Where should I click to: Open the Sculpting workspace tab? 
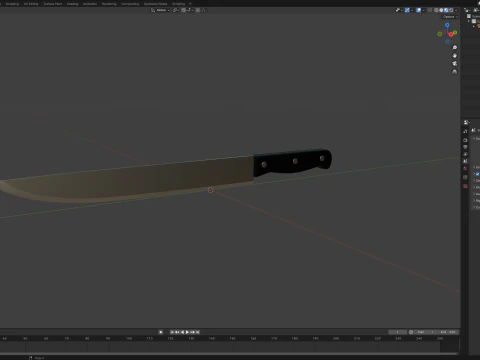tap(12, 4)
